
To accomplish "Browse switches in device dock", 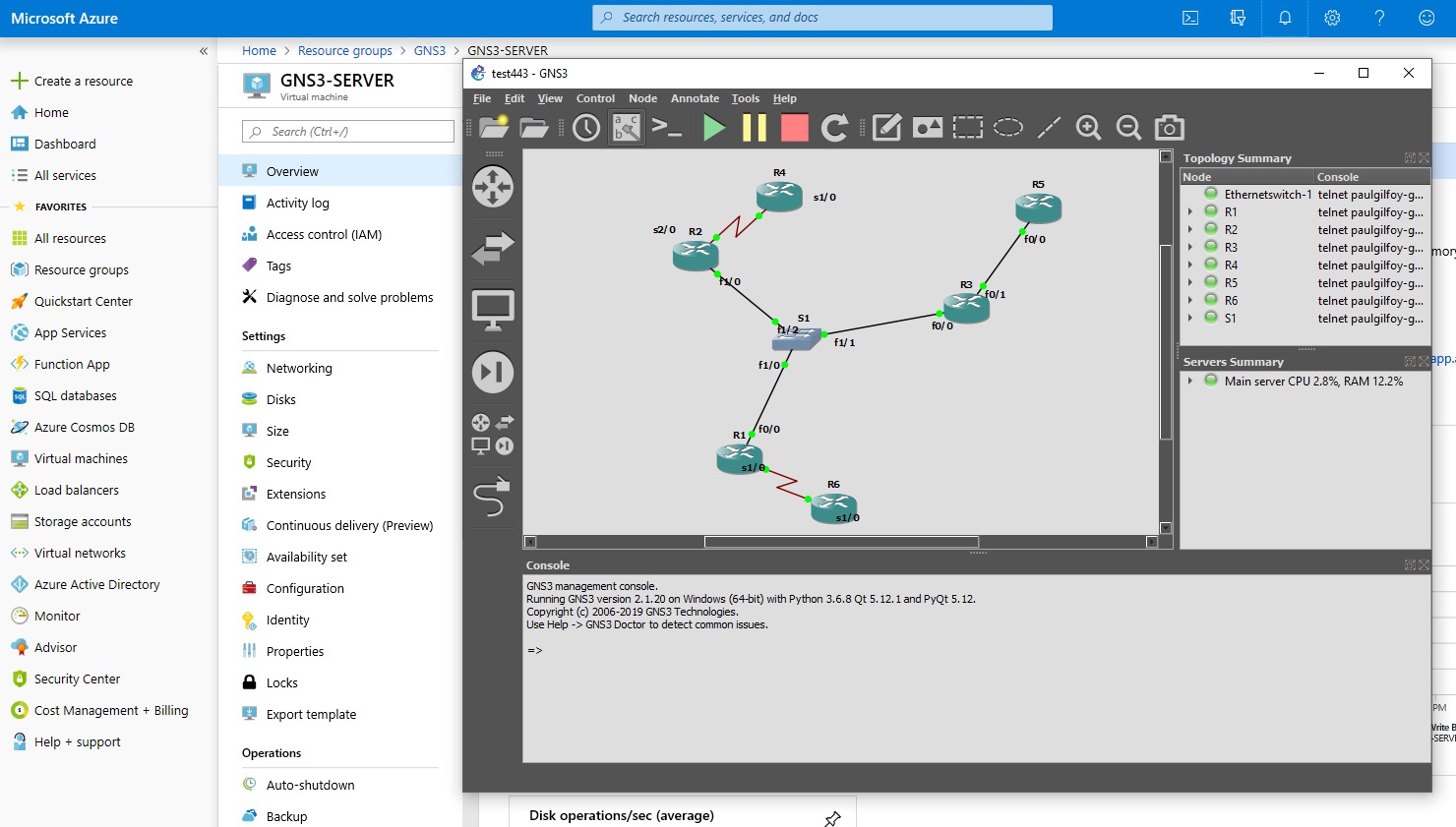I will 493,248.
